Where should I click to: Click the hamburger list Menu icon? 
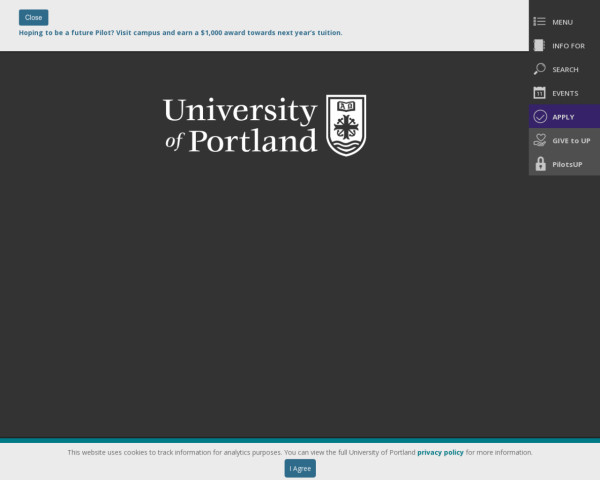(540, 21)
